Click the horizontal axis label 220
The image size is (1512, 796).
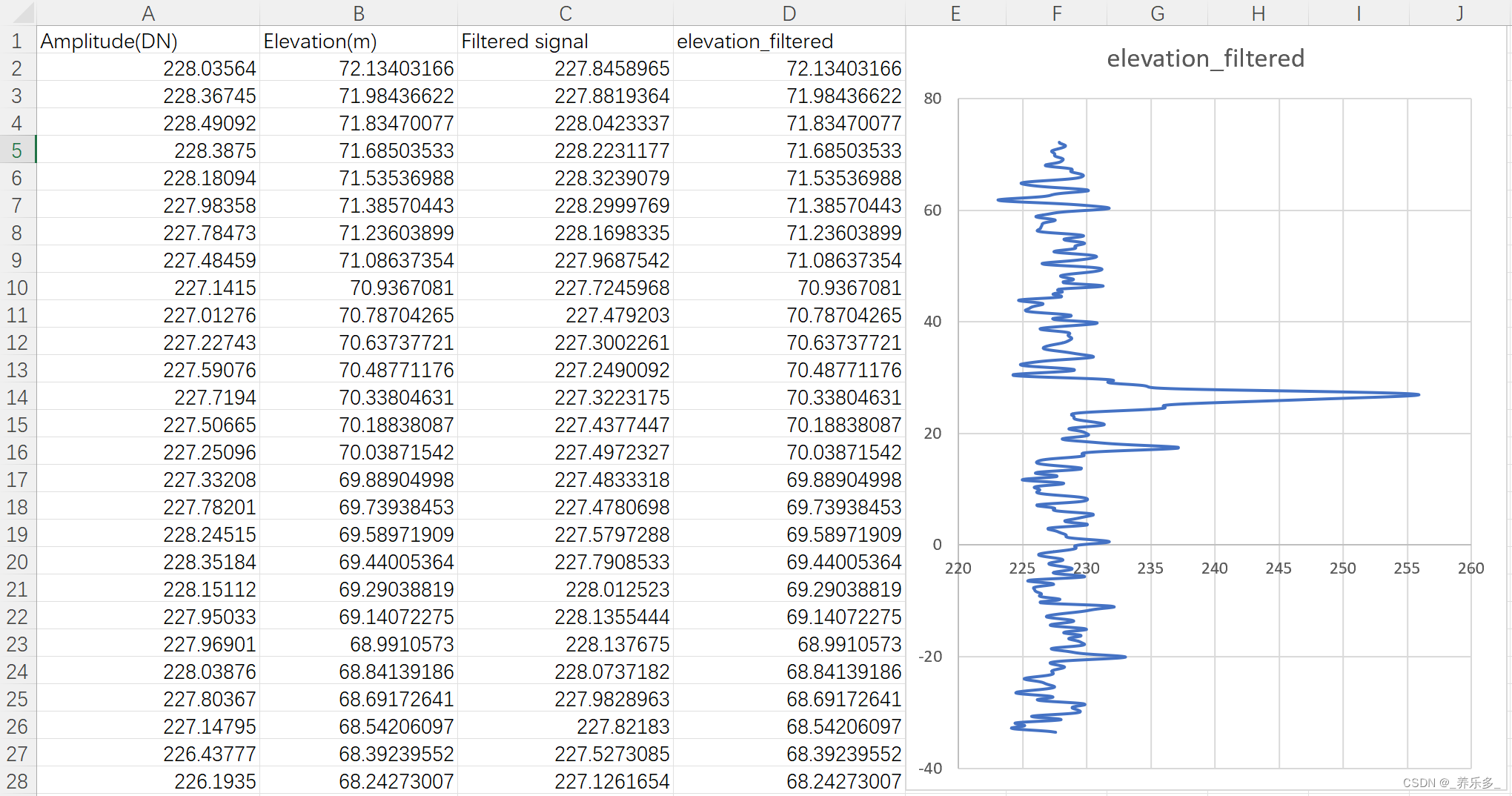[958, 568]
